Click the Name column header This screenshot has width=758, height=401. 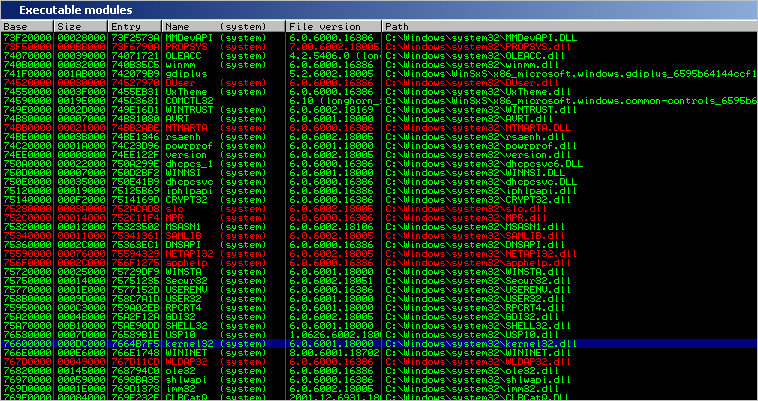[222, 24]
